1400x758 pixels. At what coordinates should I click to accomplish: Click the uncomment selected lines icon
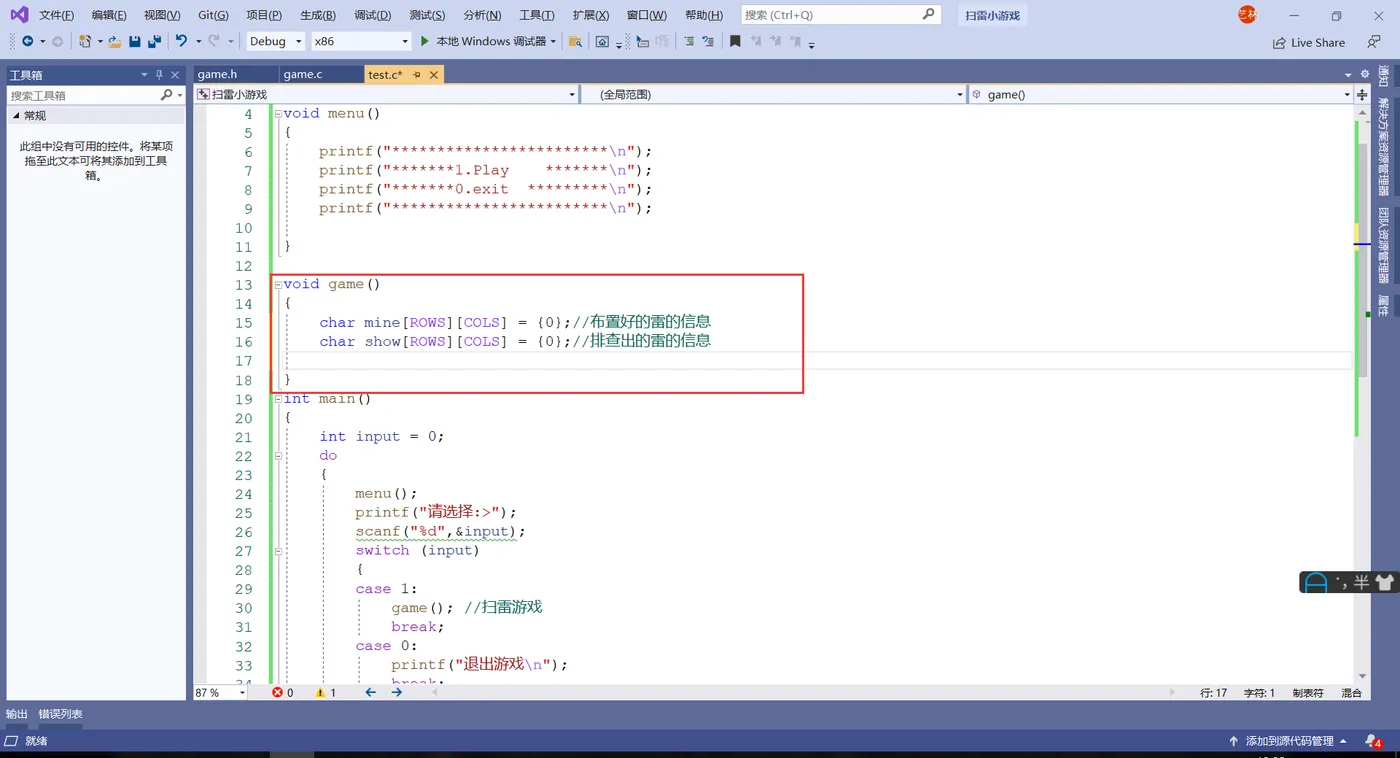[709, 41]
